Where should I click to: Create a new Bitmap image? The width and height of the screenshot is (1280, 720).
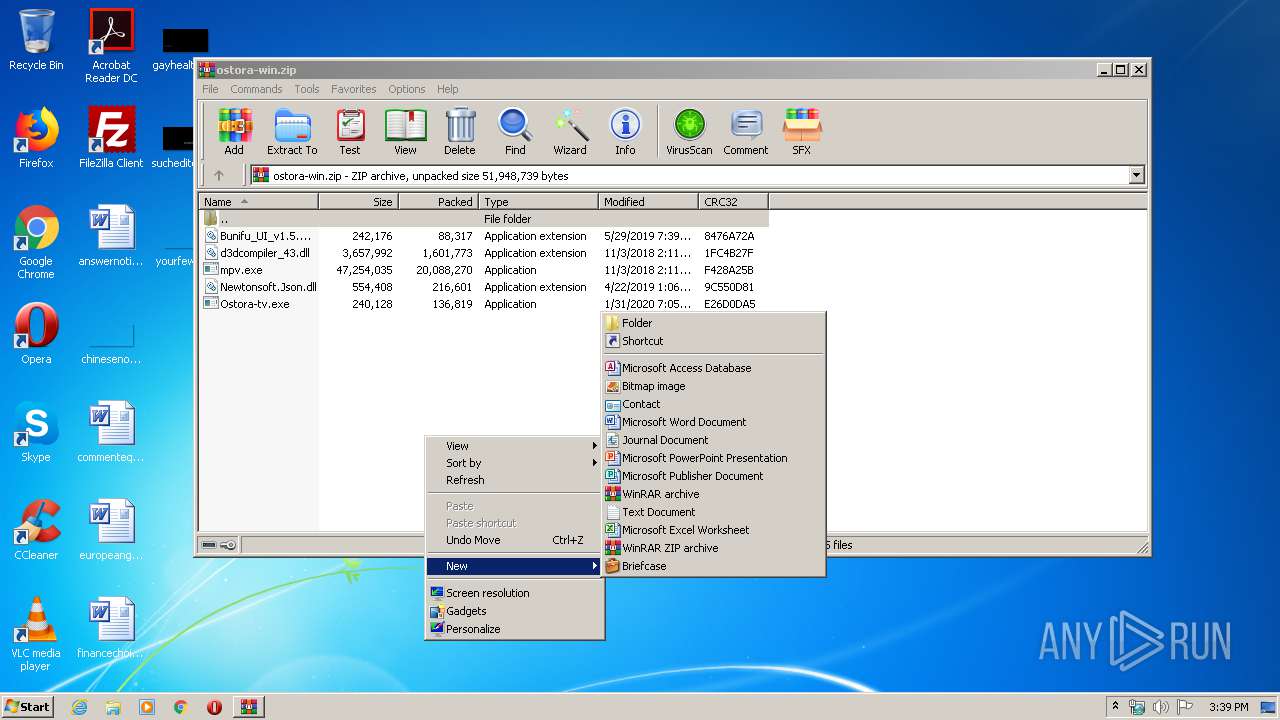713,386
